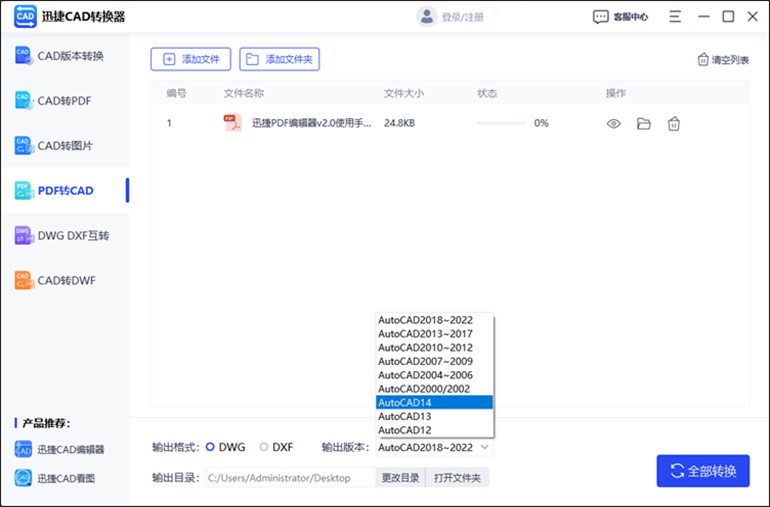
Task: Select the CAD版本转换 sidebar tab
Action: pos(65,56)
